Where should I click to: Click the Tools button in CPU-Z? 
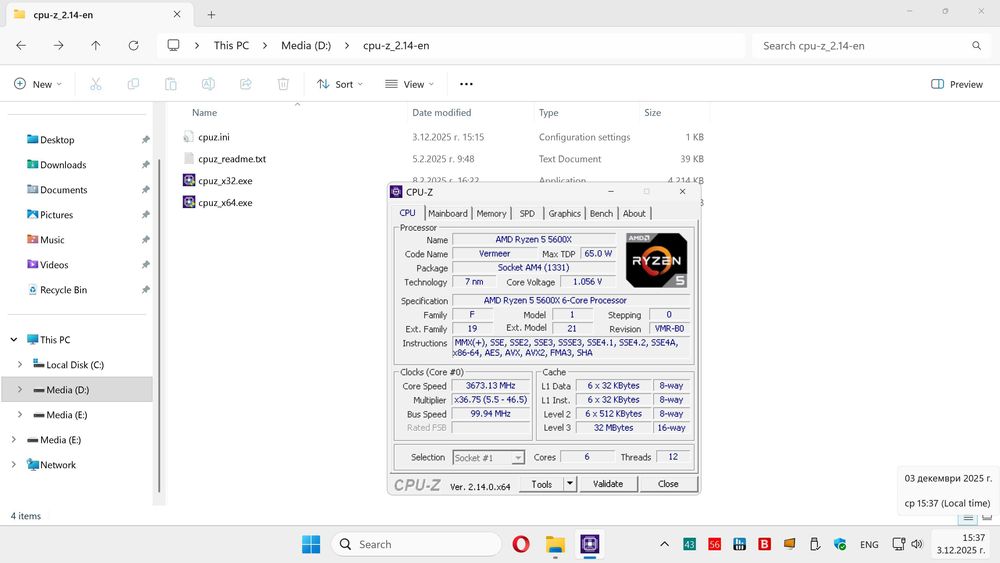(542, 484)
